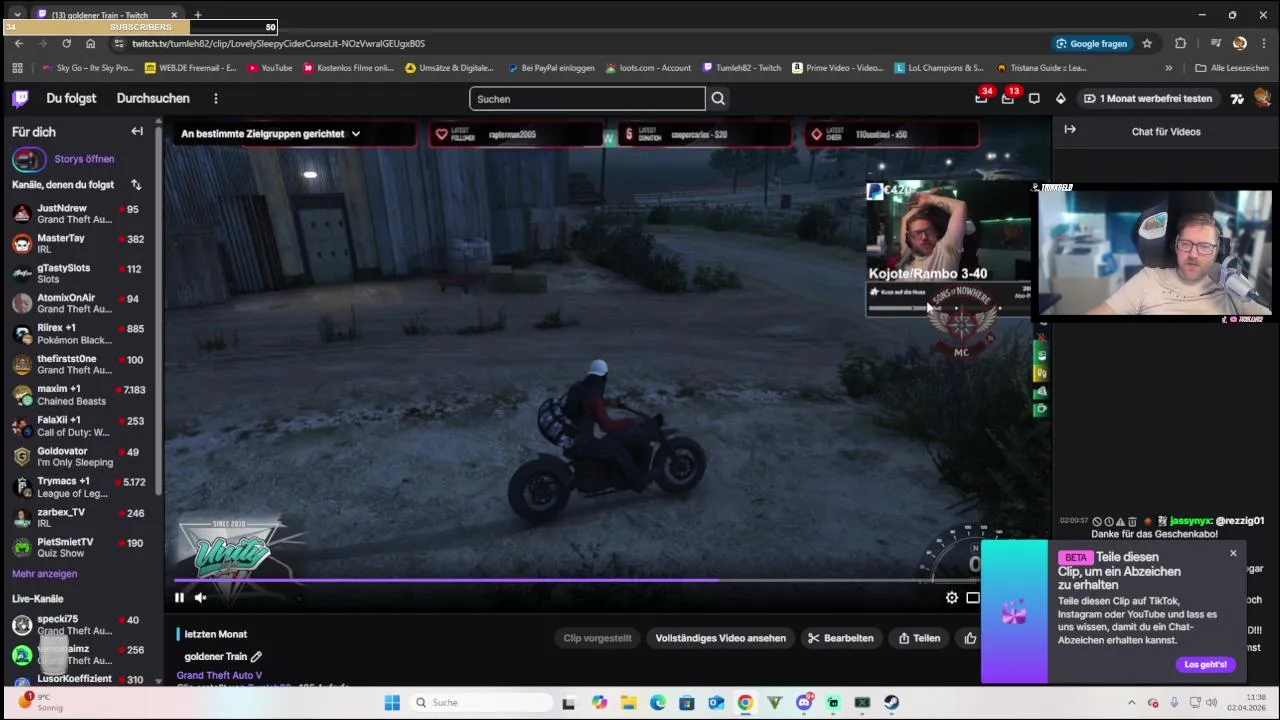Focus the Twitch Suchen search field
The height and width of the screenshot is (720, 1280).
coord(587,98)
